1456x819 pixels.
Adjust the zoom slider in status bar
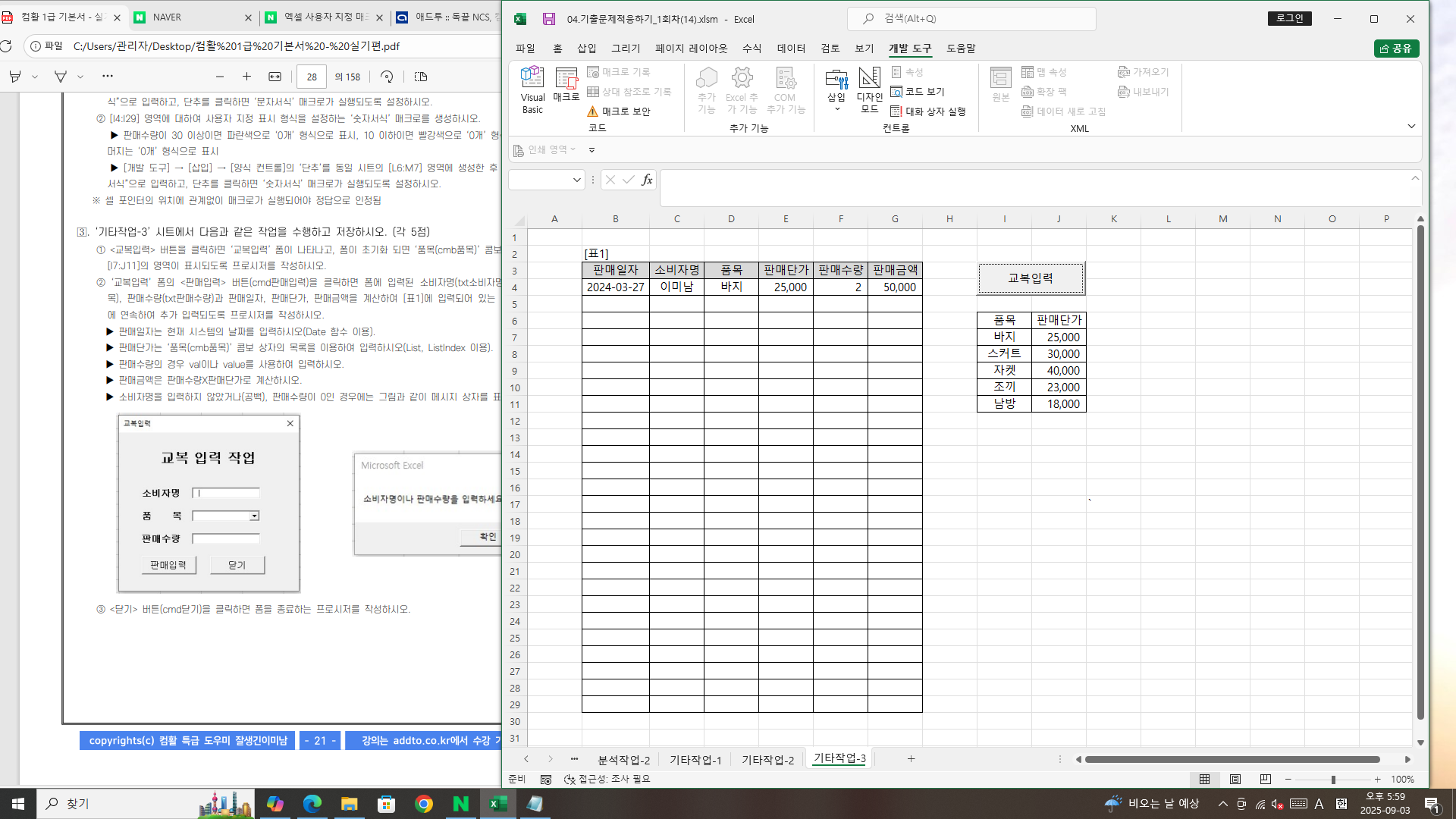click(x=1333, y=780)
